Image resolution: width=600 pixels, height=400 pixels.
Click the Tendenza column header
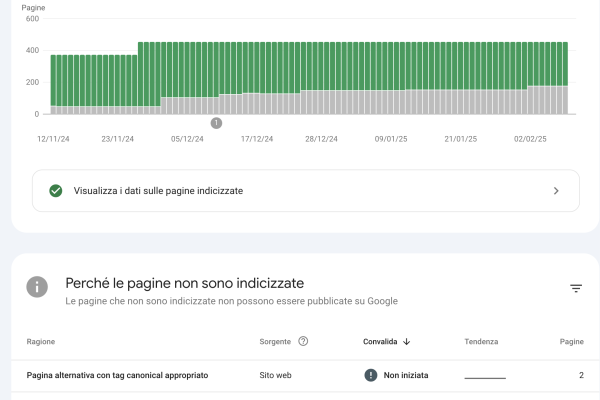pyautogui.click(x=481, y=341)
